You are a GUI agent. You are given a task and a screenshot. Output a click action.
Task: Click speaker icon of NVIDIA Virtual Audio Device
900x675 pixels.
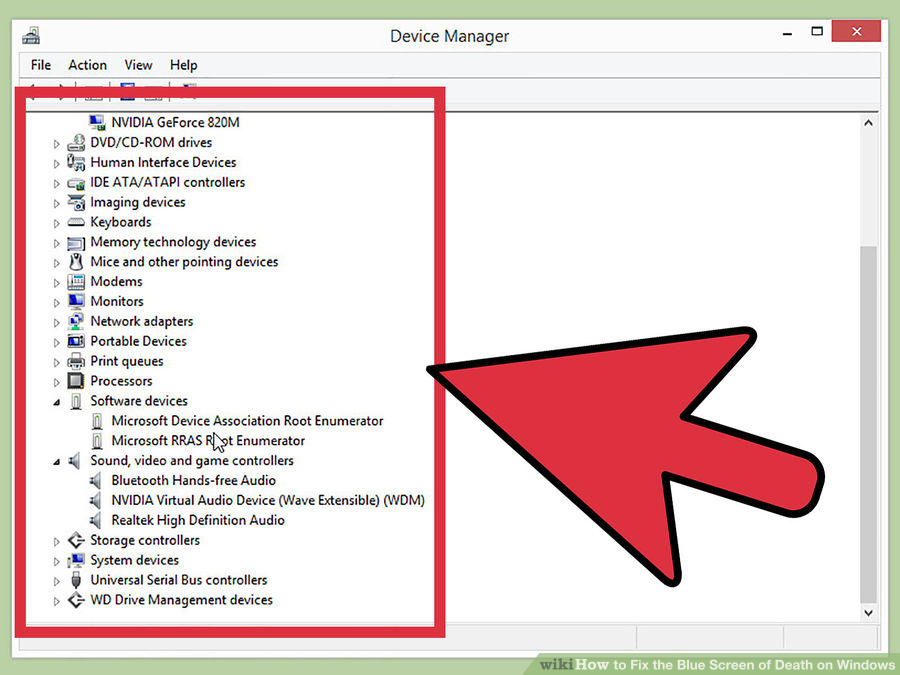pos(96,501)
